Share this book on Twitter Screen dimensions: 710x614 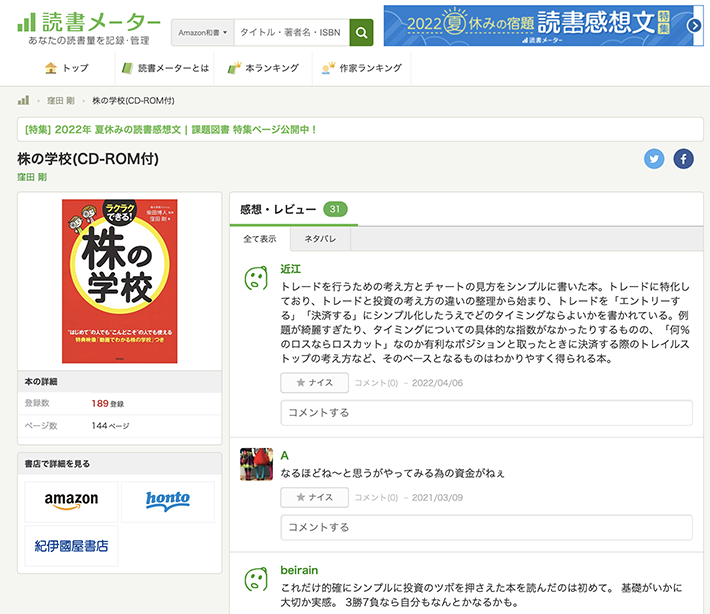pyautogui.click(x=654, y=159)
